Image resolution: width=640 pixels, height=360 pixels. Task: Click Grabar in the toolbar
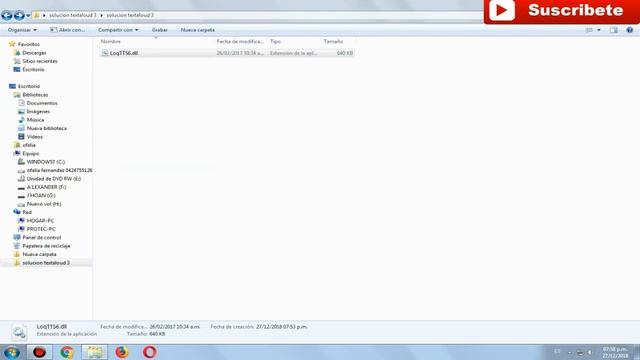coord(160,30)
